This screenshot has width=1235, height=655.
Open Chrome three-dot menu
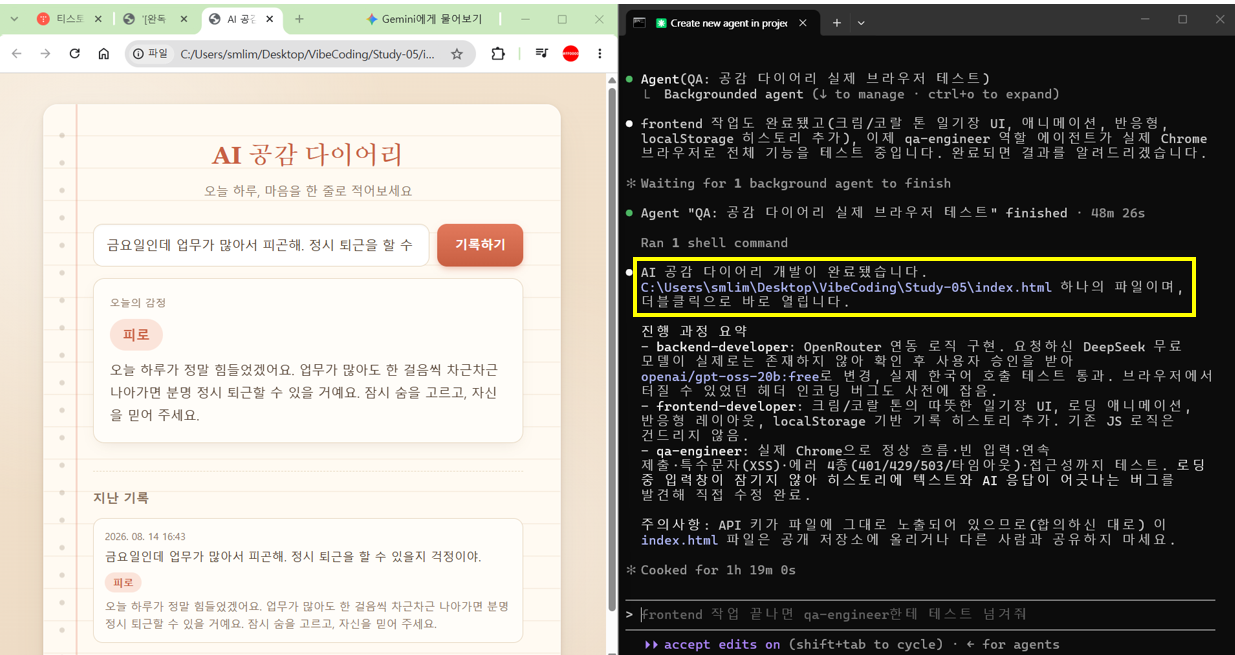coord(600,54)
